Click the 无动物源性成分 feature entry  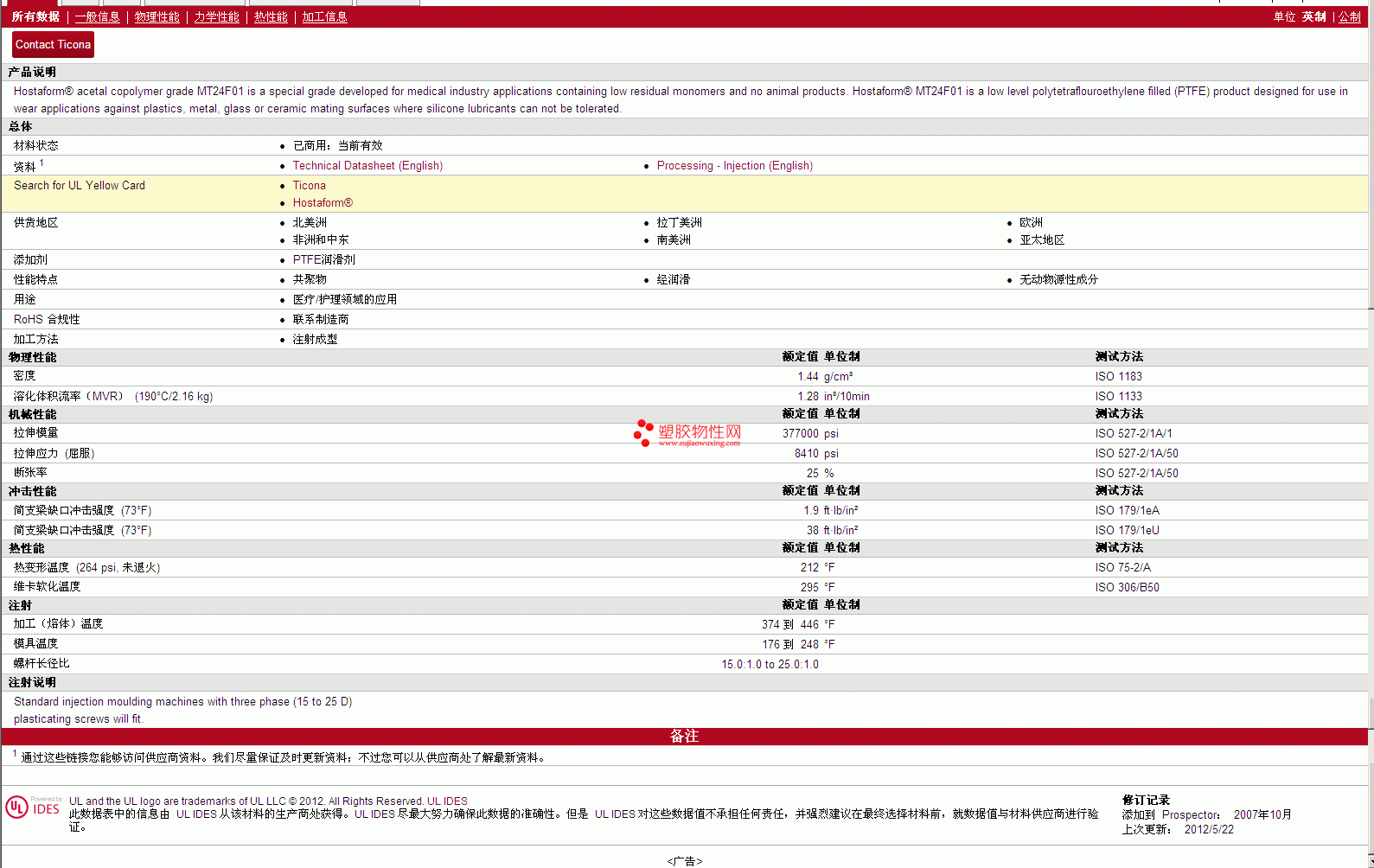tap(1058, 280)
